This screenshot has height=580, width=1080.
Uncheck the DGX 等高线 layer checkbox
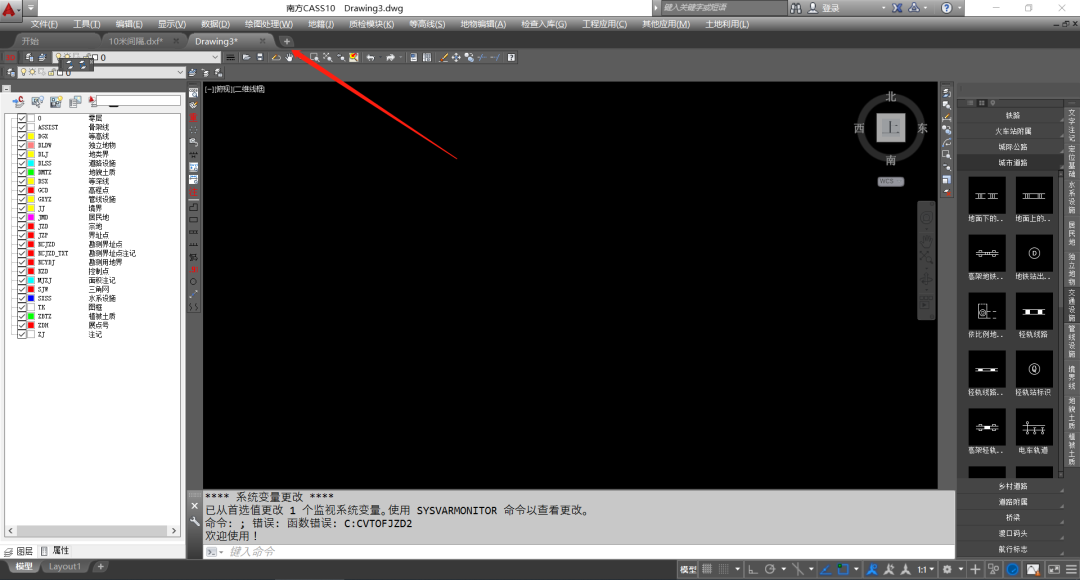[x=22, y=136]
